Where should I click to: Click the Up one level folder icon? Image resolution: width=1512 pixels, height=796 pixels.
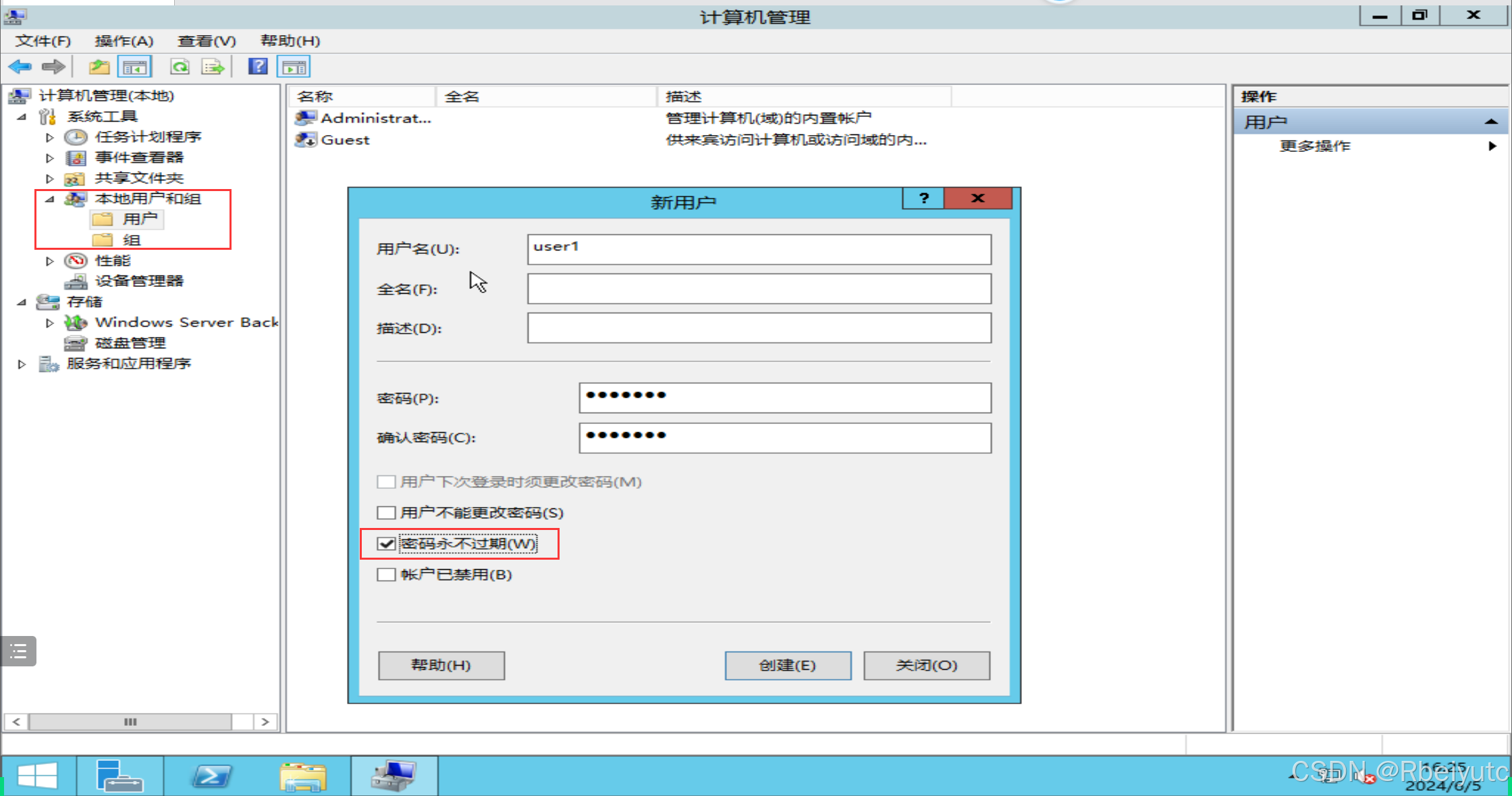click(99, 67)
